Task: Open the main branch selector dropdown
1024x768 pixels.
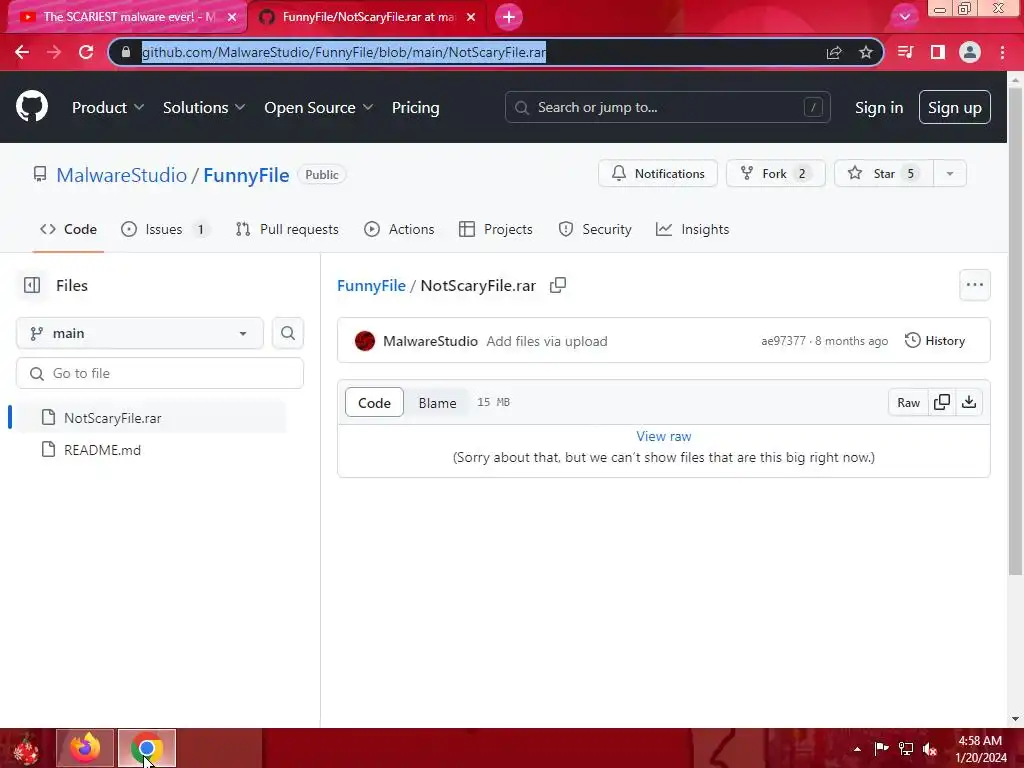Action: tap(140, 333)
